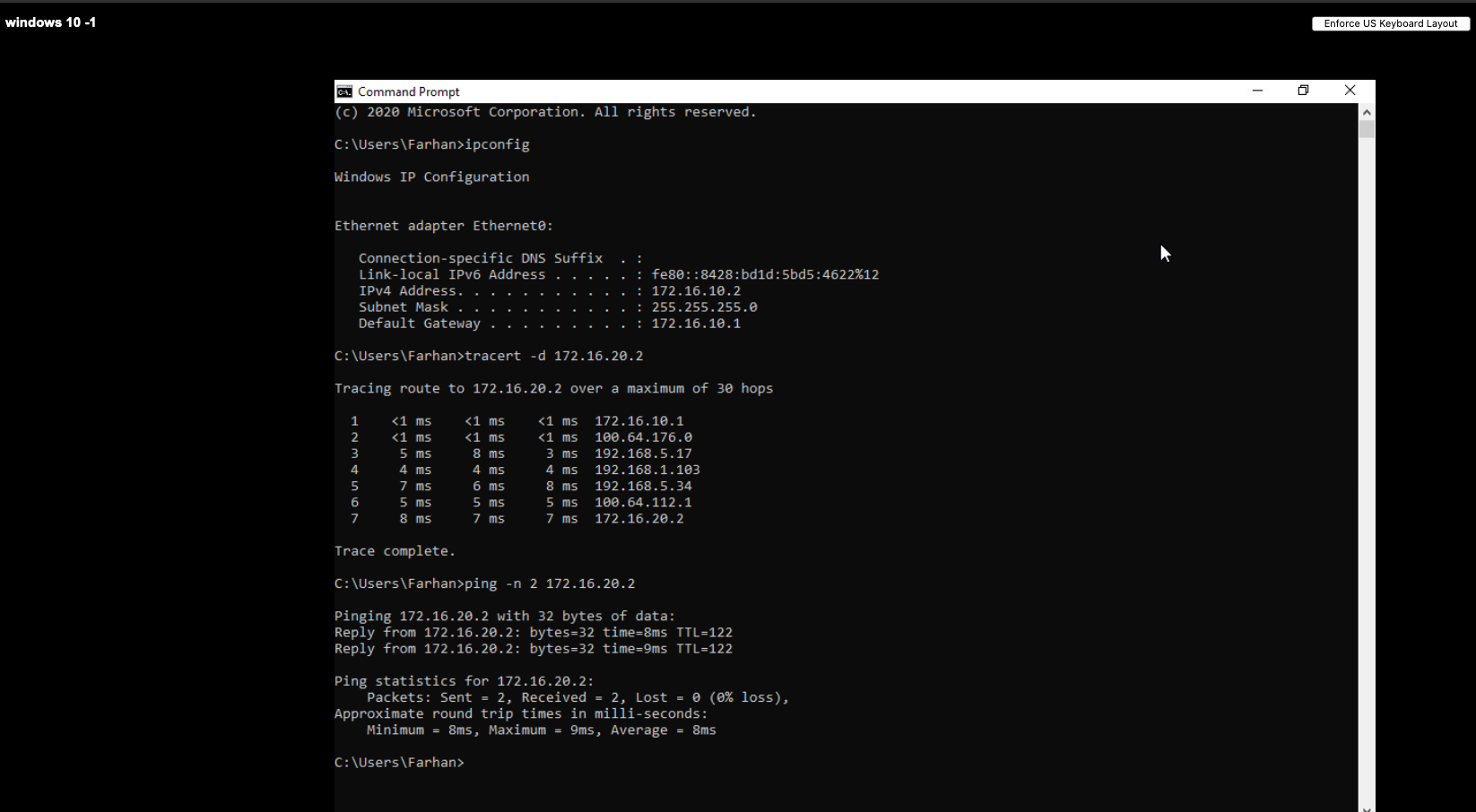Click the Link-local IPv6 address value
This screenshot has height=812, width=1476.
tap(765, 275)
